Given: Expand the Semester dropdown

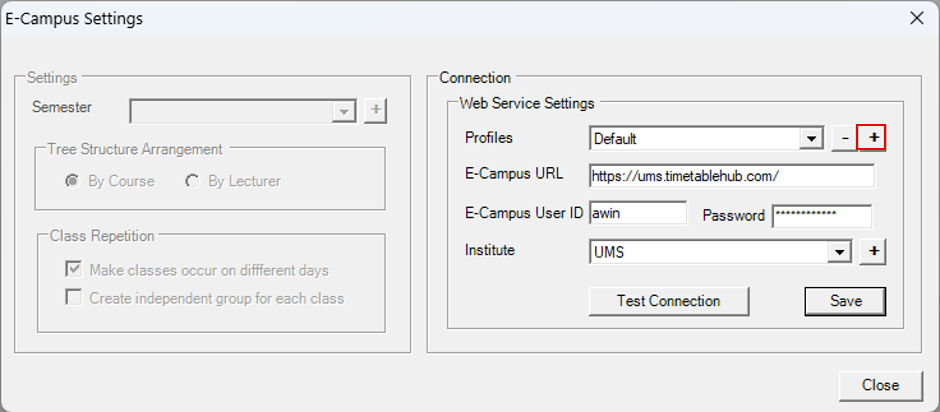Looking at the screenshot, I should pyautogui.click(x=344, y=112).
